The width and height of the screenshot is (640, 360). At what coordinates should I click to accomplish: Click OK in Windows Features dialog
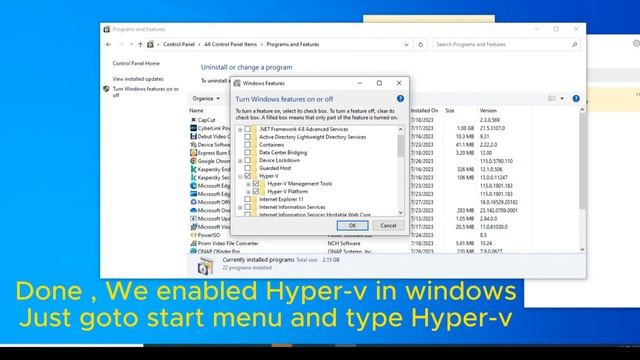352,225
